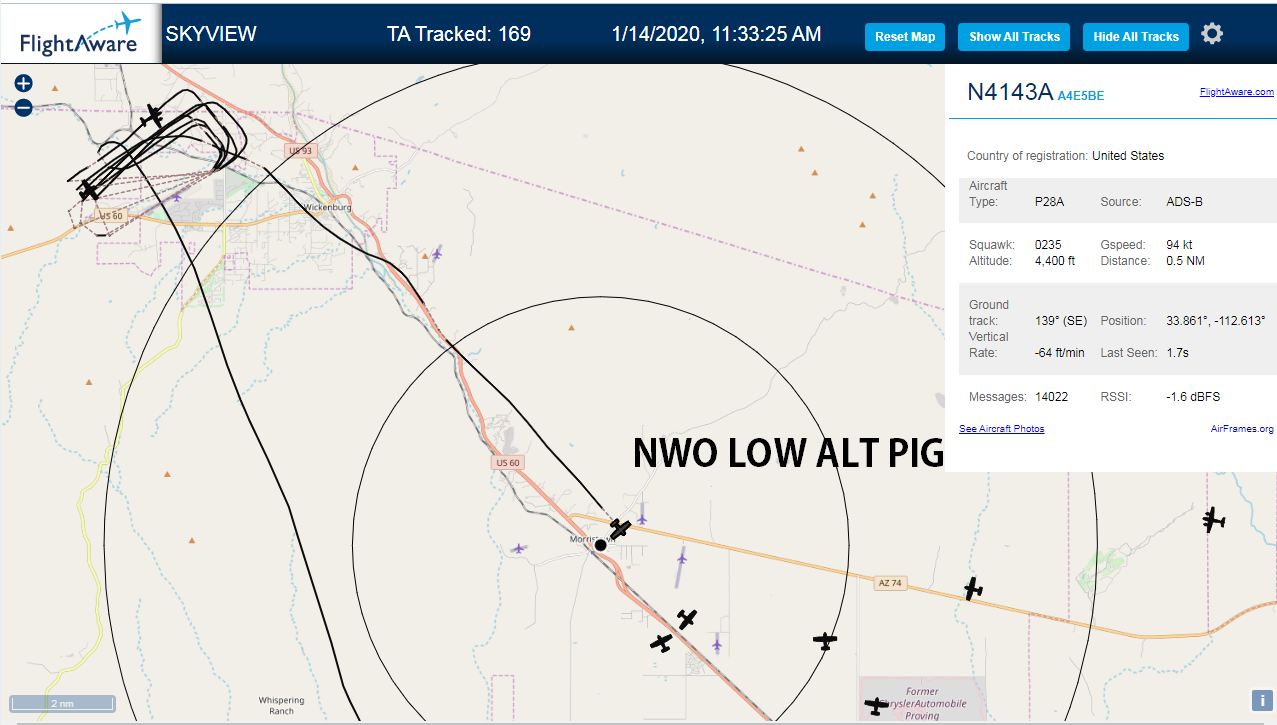The width and height of the screenshot is (1277, 725).
Task: Click the RSSI value -1.6 dBFS
Action: coord(1193,397)
